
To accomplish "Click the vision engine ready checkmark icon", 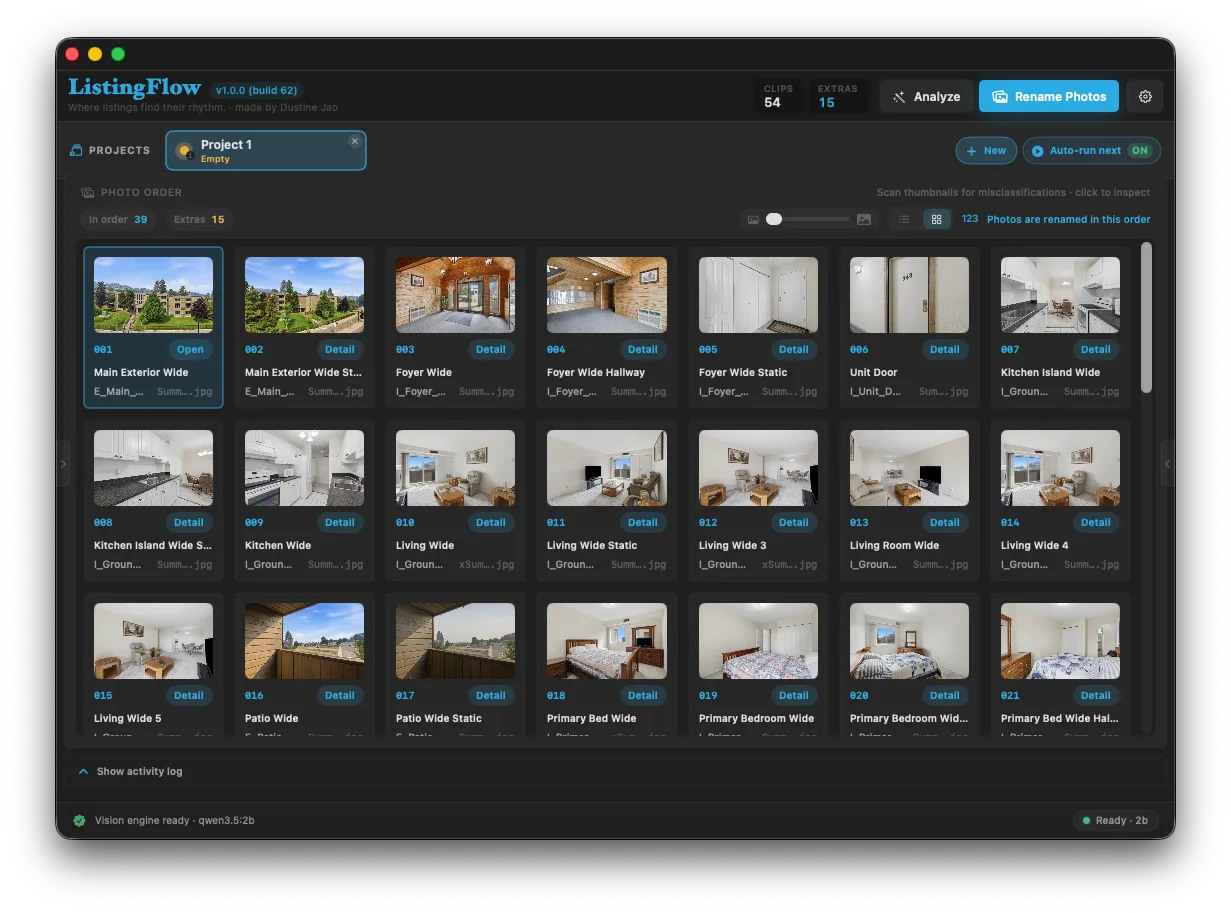I will 79,820.
